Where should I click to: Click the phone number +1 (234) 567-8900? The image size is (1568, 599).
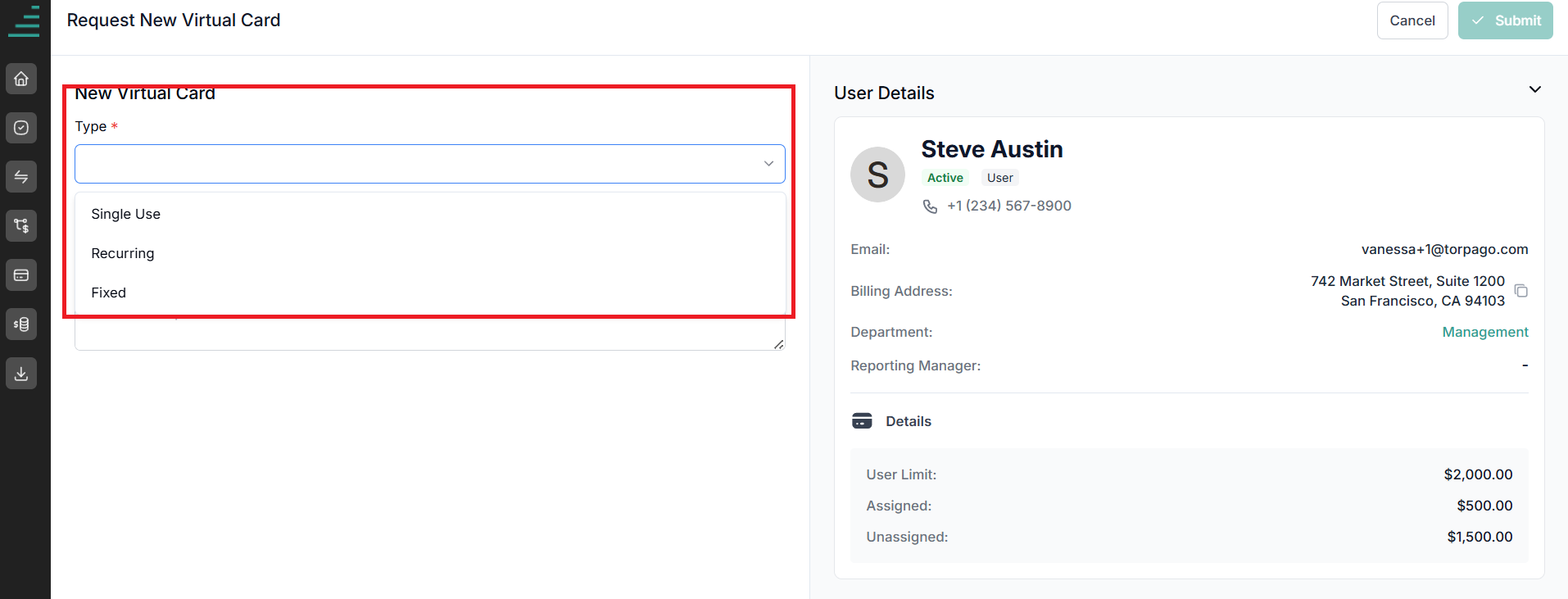tap(1009, 206)
